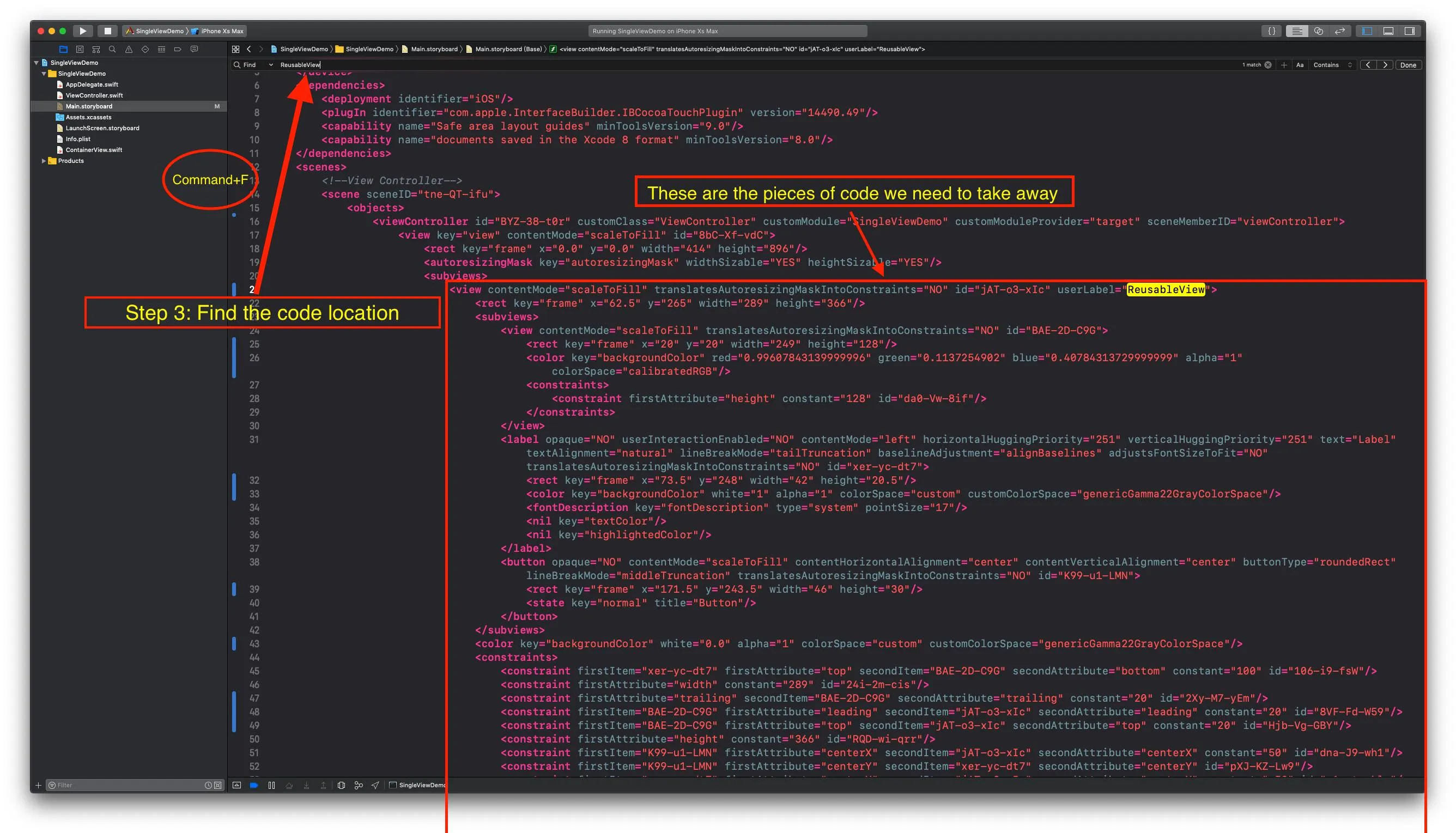Collapse the SingleViewDemo project root
Image resolution: width=1456 pixels, height=833 pixels.
[x=37, y=63]
